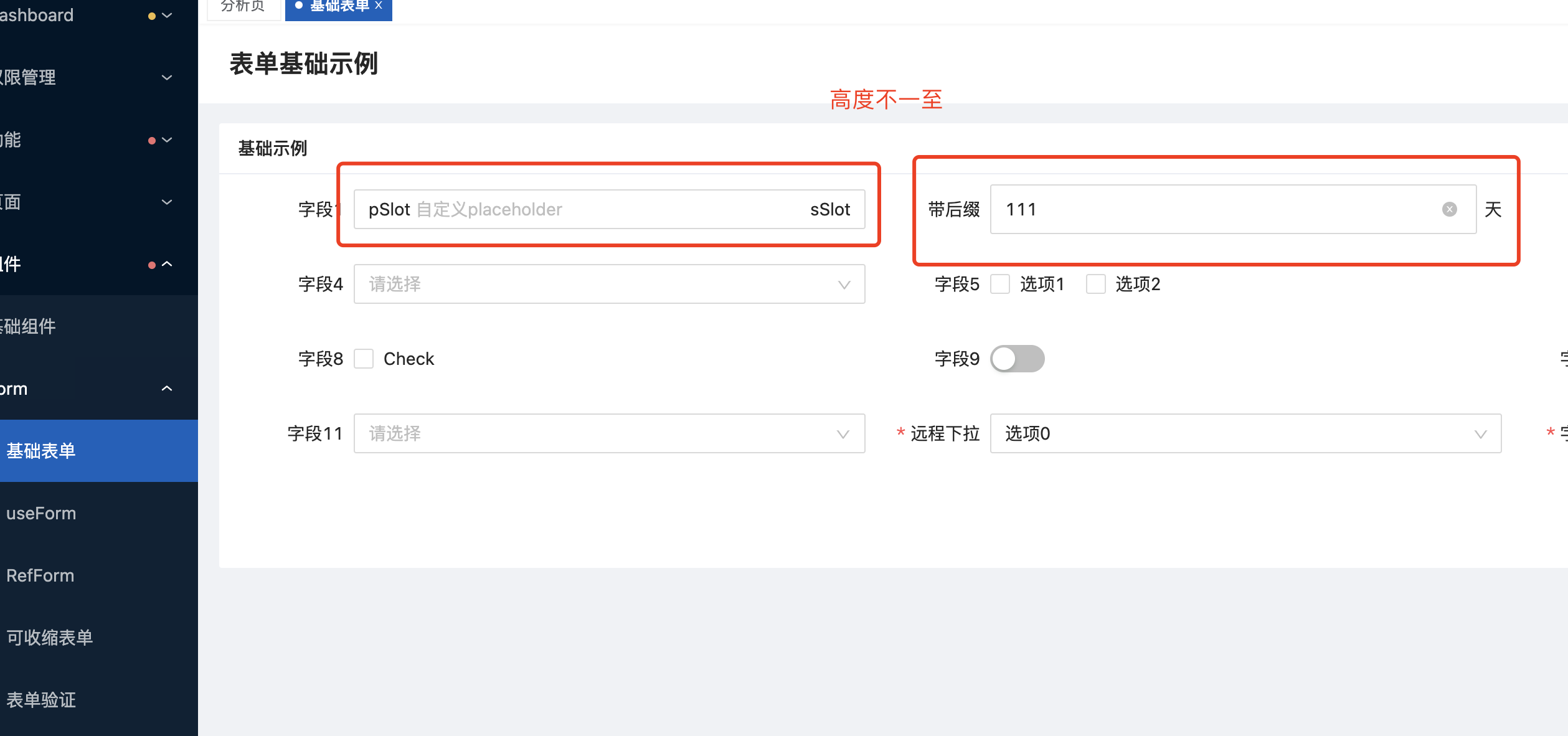The height and width of the screenshot is (736, 1568).
Task: Close the 基础表单 tab
Action: pos(378,5)
